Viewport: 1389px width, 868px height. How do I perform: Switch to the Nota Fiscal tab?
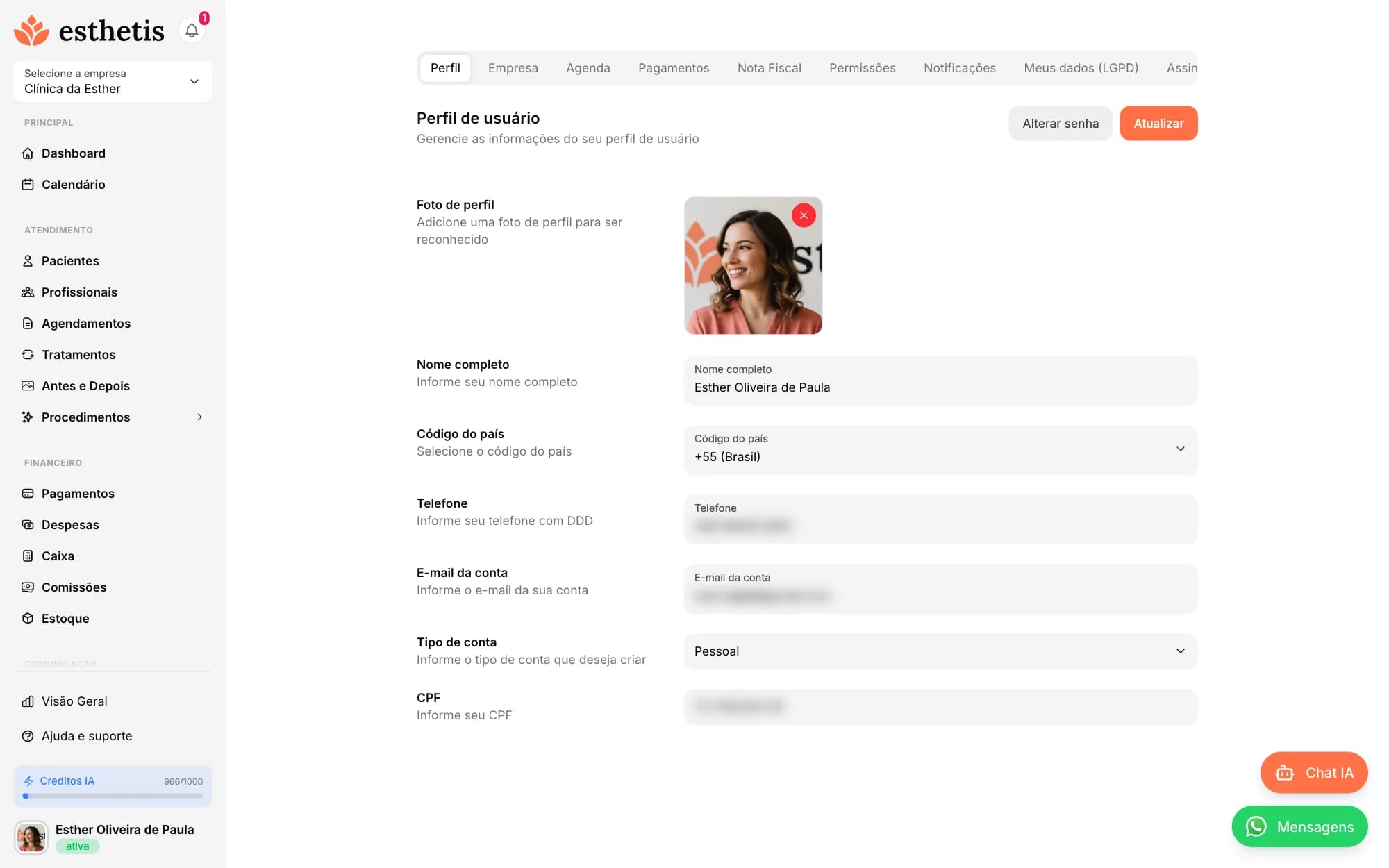(x=770, y=68)
